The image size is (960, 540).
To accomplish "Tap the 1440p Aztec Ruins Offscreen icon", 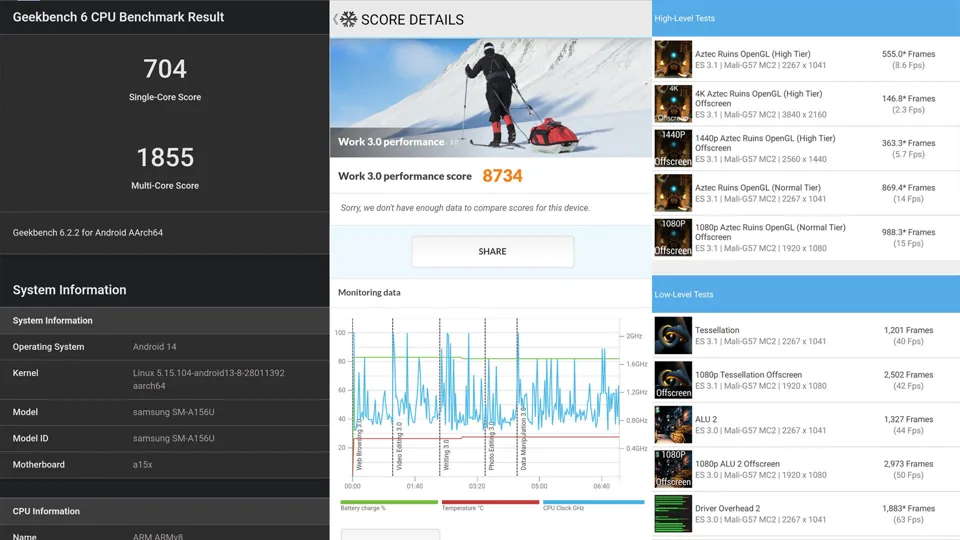I will point(673,148).
